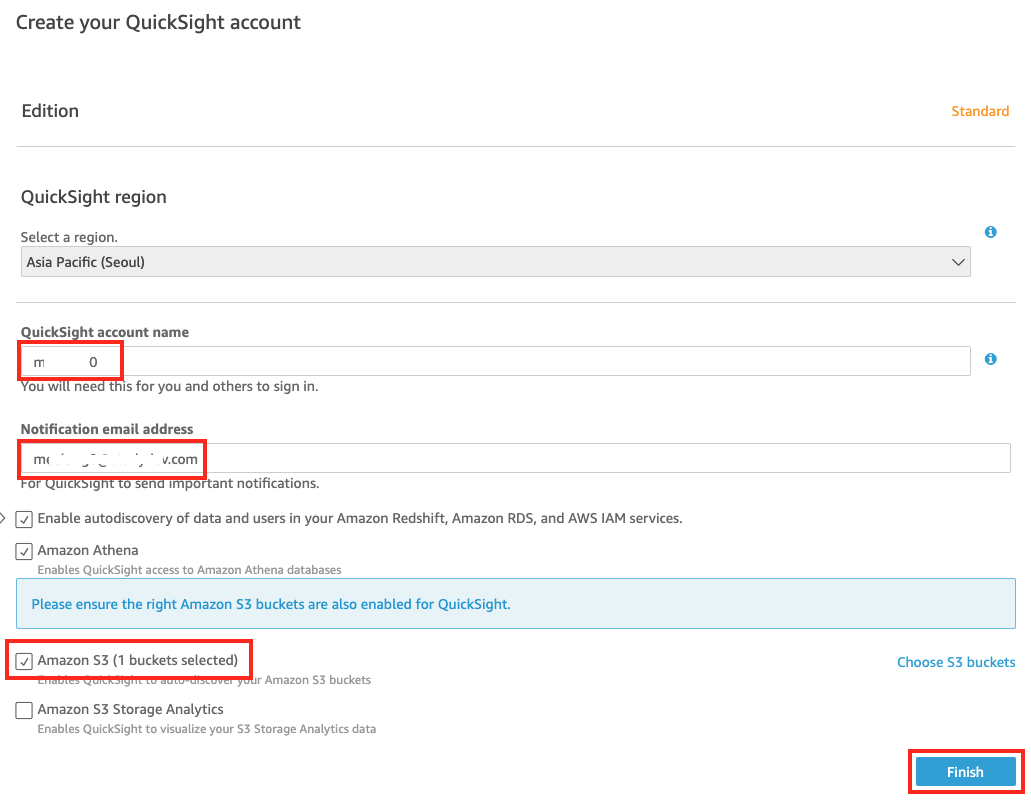This screenshot has width=1031, height=801.
Task: Click the orange Standard edition label
Action: (x=979, y=111)
